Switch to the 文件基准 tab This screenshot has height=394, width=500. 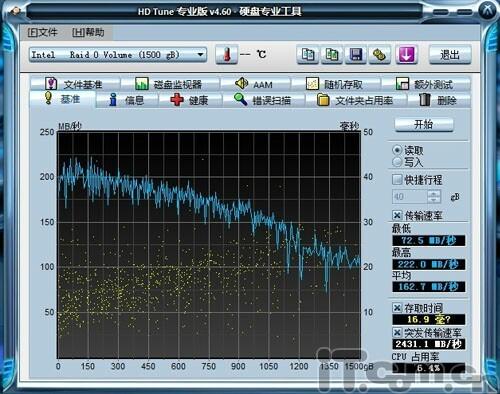pyautogui.click(x=75, y=84)
